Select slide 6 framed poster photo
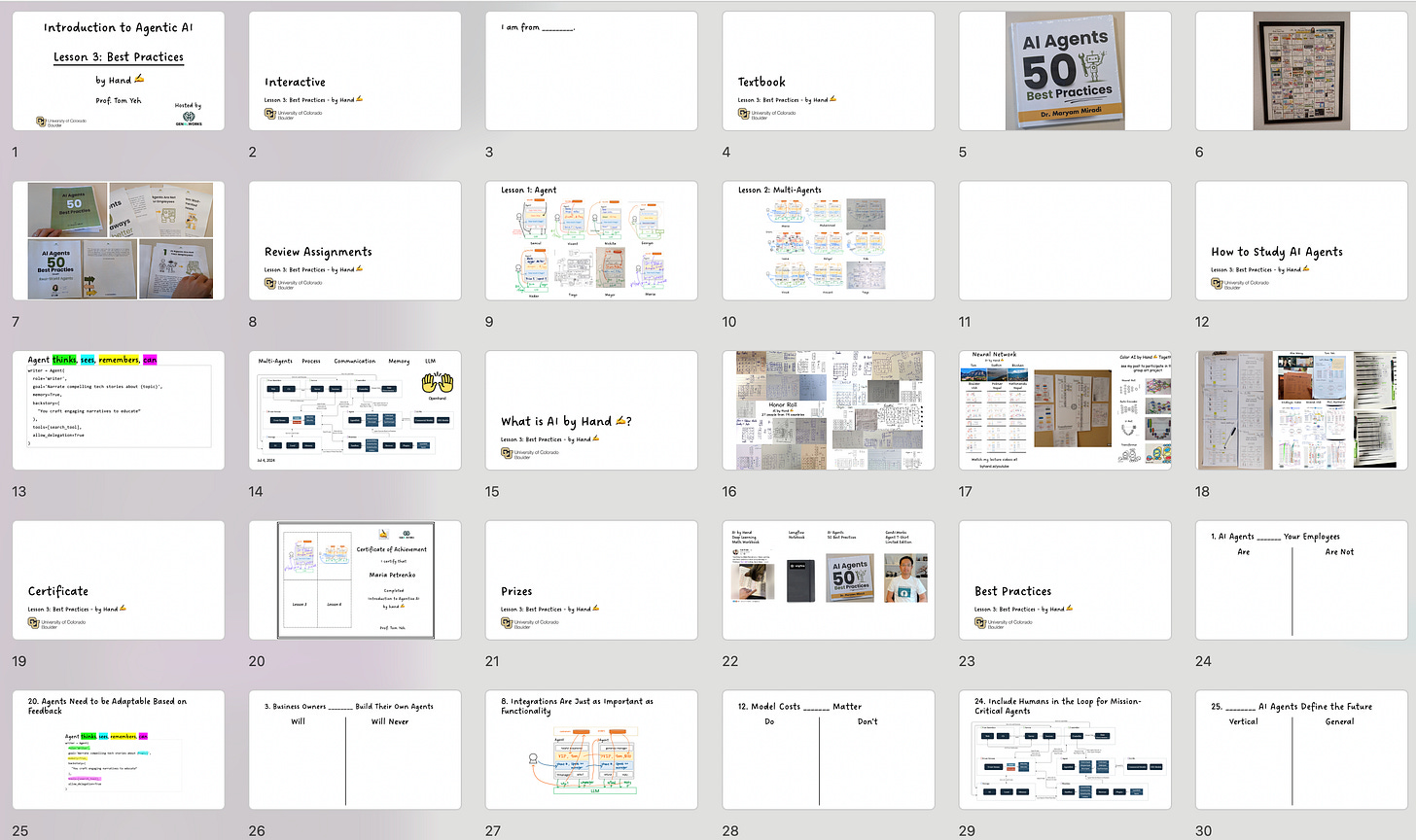This screenshot has height=840, width=1416. 1301,71
